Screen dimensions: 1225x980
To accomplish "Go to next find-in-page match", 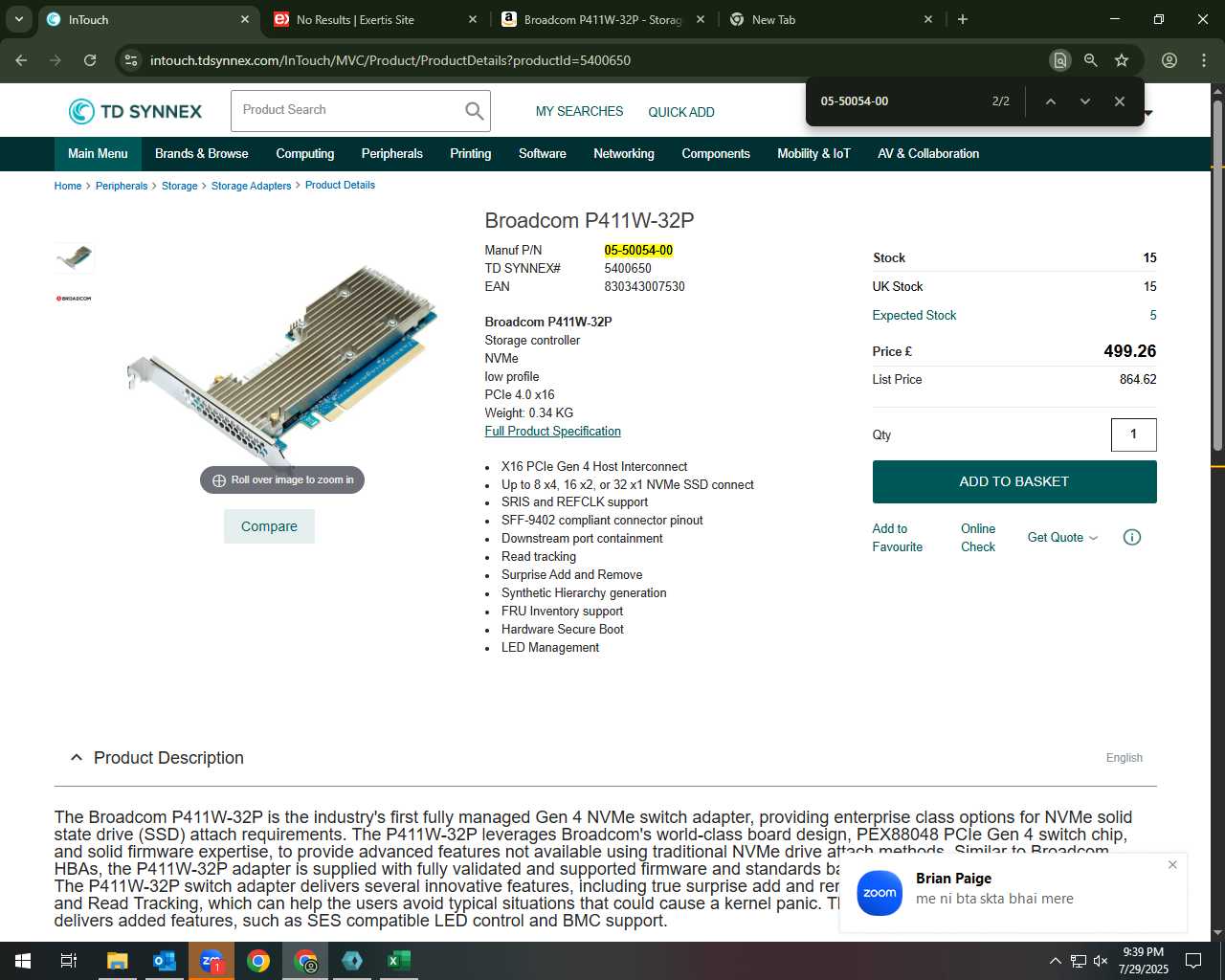I will (x=1084, y=101).
